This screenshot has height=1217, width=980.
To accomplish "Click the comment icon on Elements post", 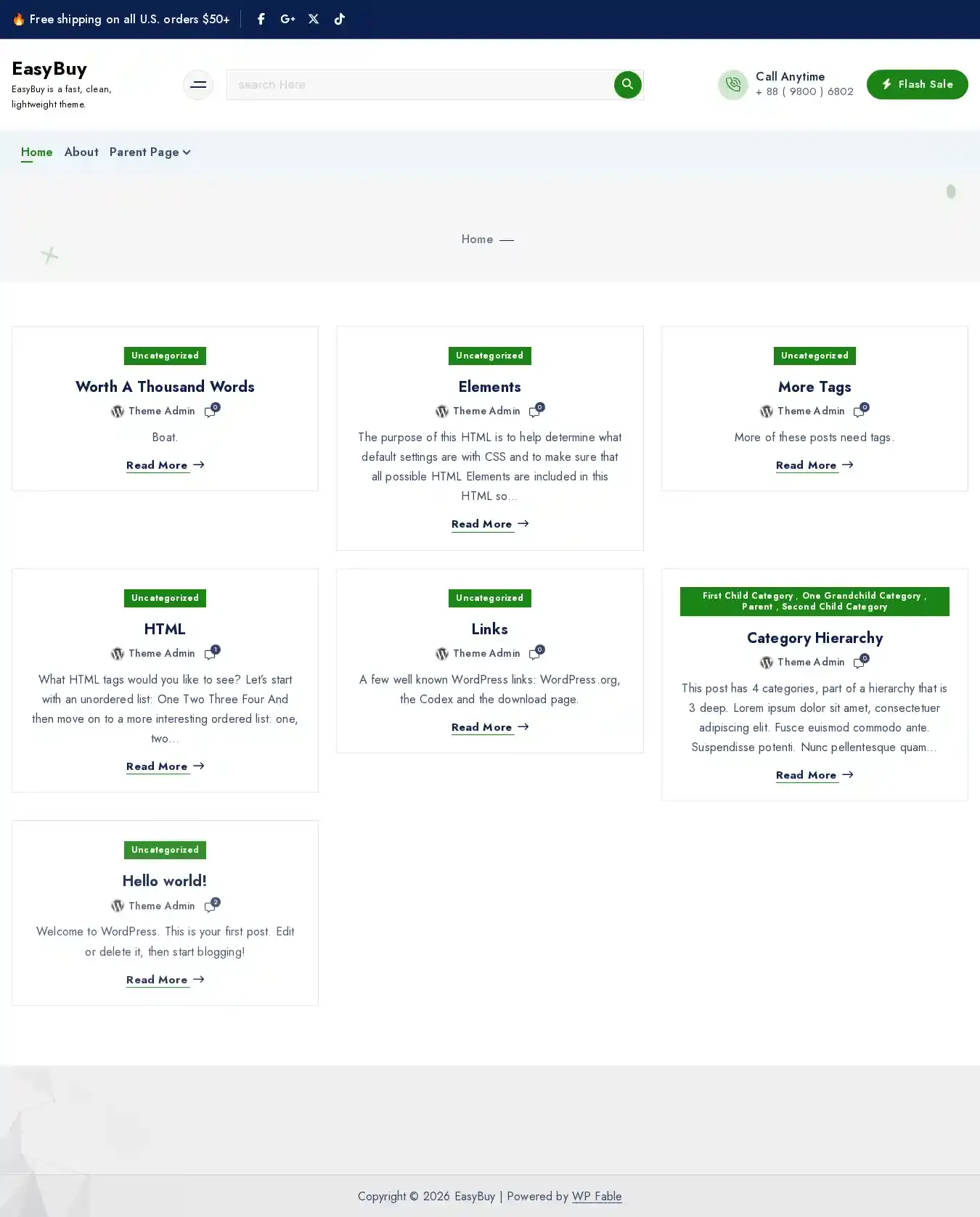I will [x=536, y=411].
